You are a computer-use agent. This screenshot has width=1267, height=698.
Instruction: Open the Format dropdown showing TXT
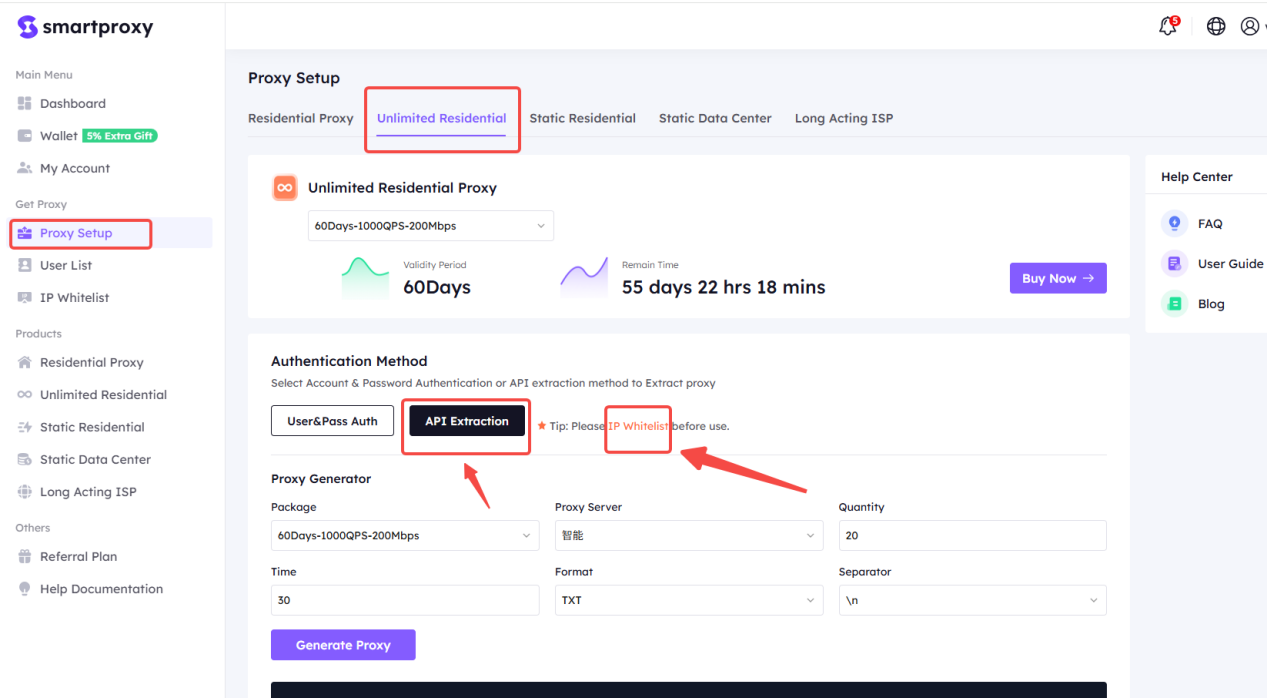click(689, 600)
